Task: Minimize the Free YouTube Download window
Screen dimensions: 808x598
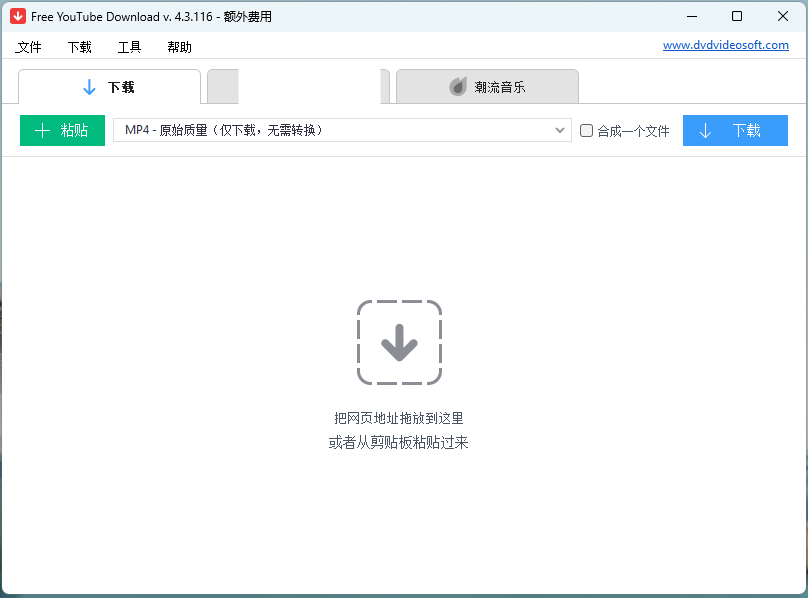Action: point(691,16)
